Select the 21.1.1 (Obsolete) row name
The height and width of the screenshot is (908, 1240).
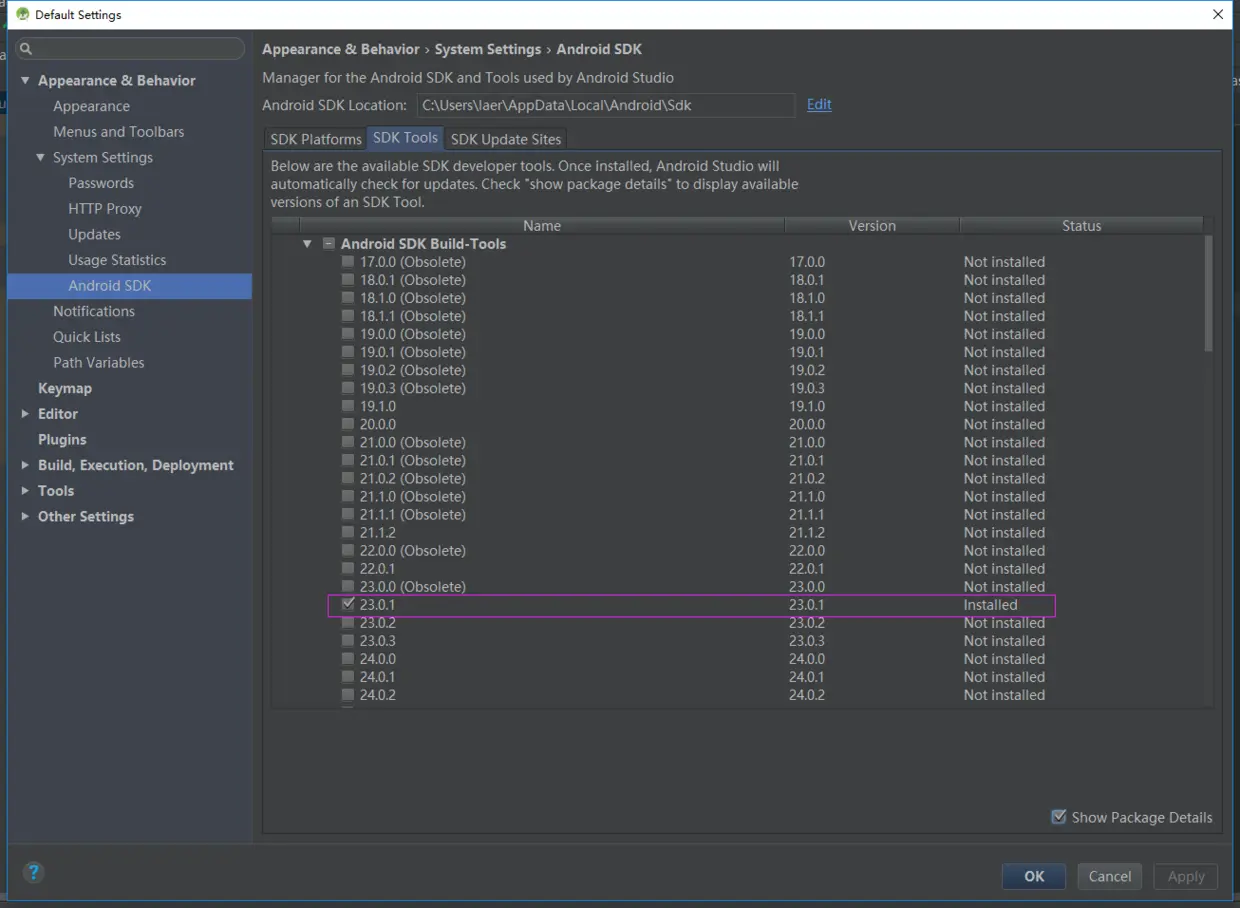click(412, 514)
